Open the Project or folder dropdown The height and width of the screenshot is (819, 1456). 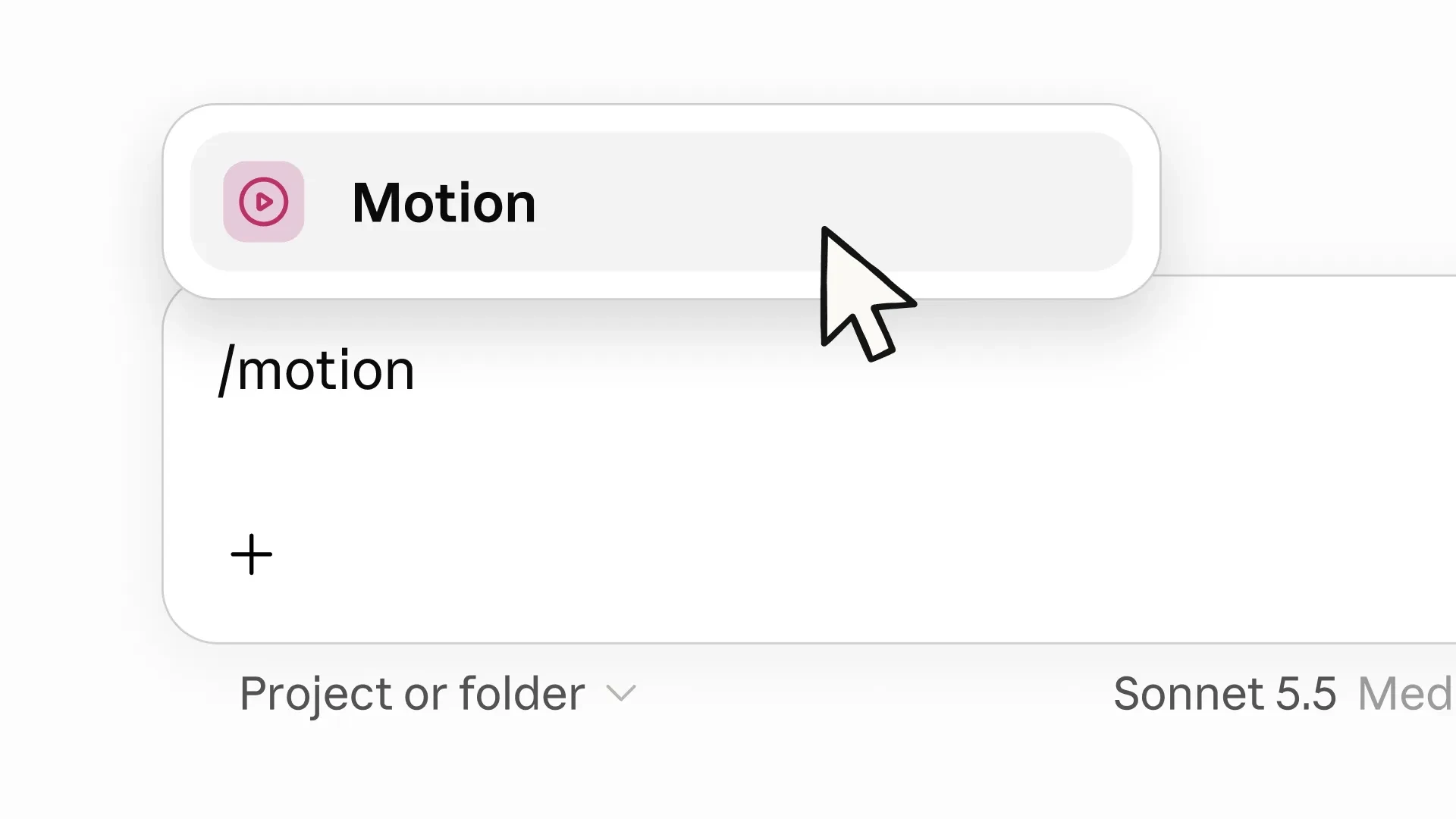tap(438, 693)
